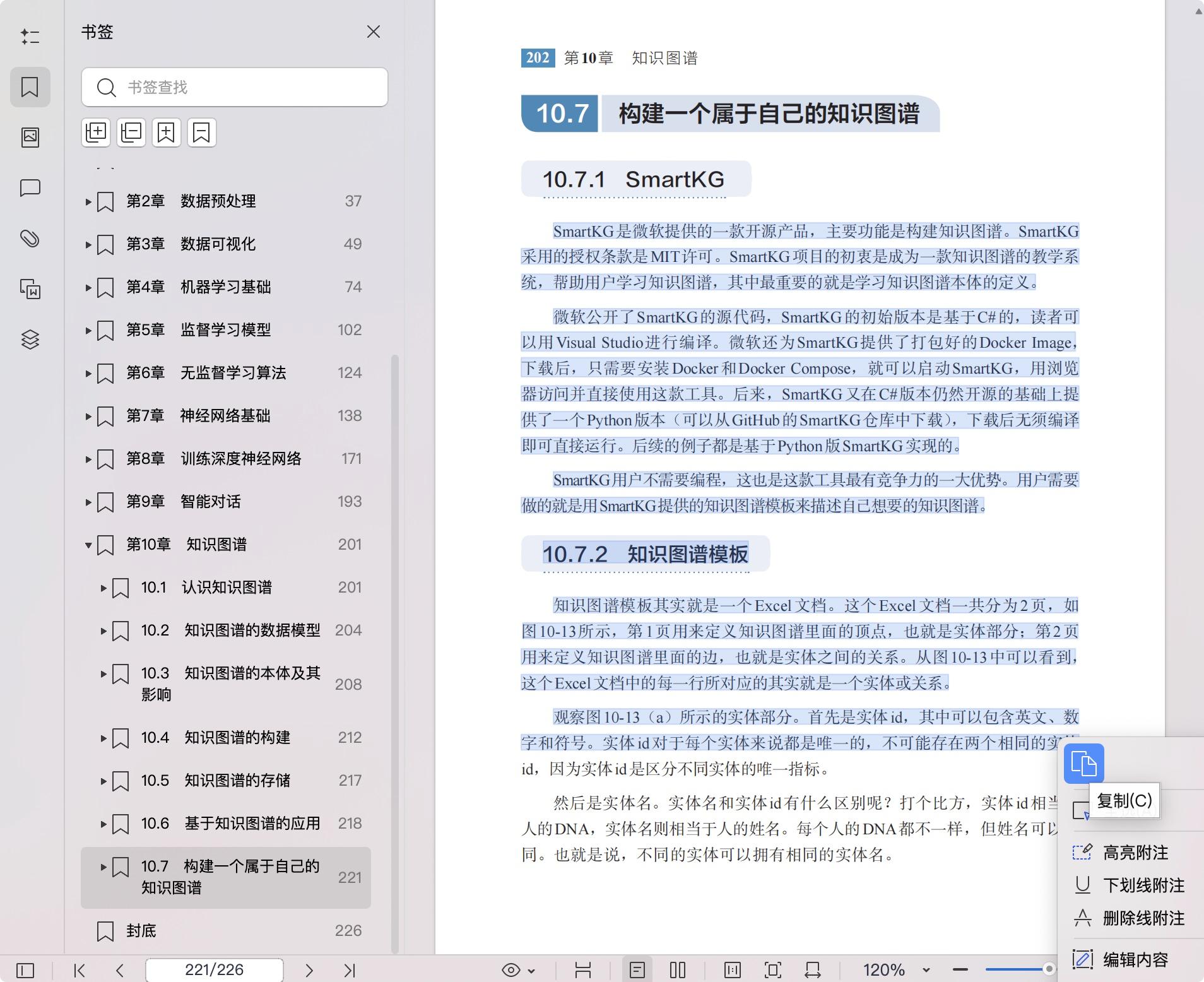Viewport: 1204px width, 982px height.
Task: Expand 第7章 神经网络基础 bookmark
Action: tap(88, 417)
